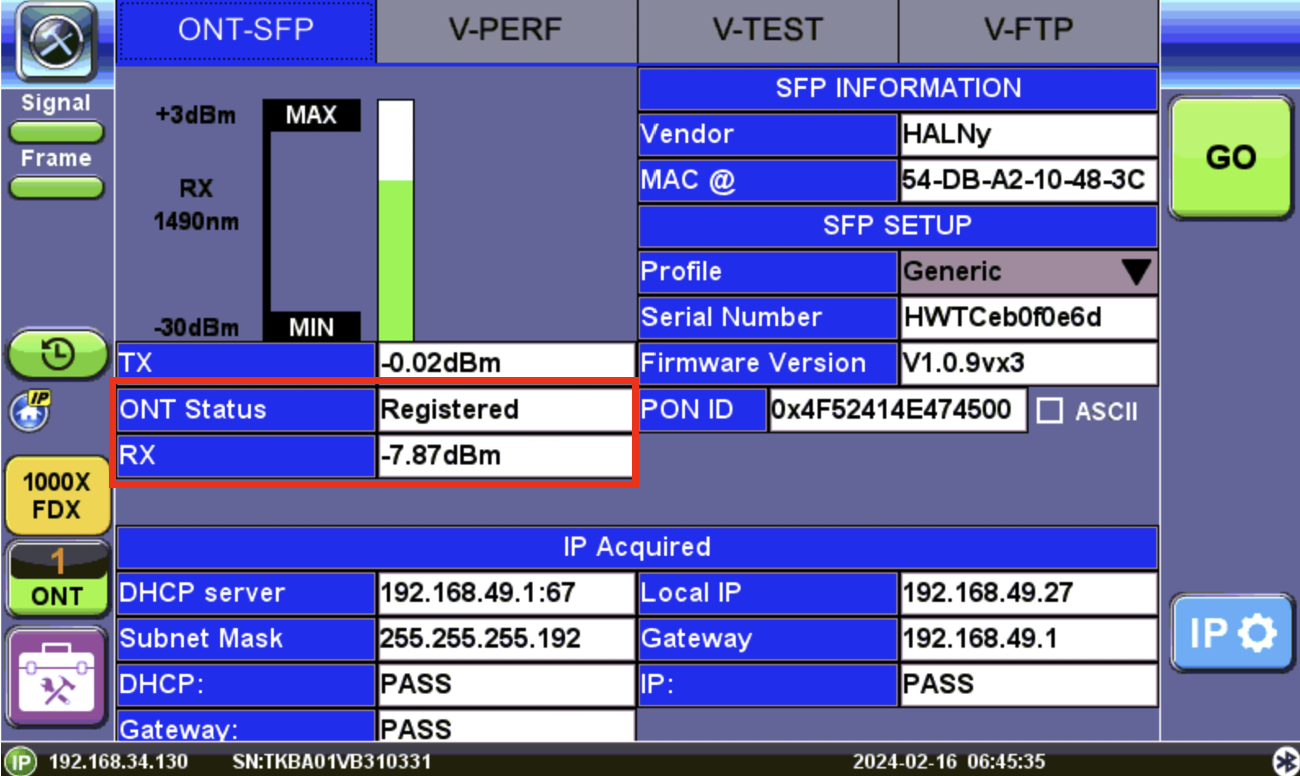The image size is (1300, 776).
Task: Select the PON ID value field
Action: pyautogui.click(x=896, y=410)
